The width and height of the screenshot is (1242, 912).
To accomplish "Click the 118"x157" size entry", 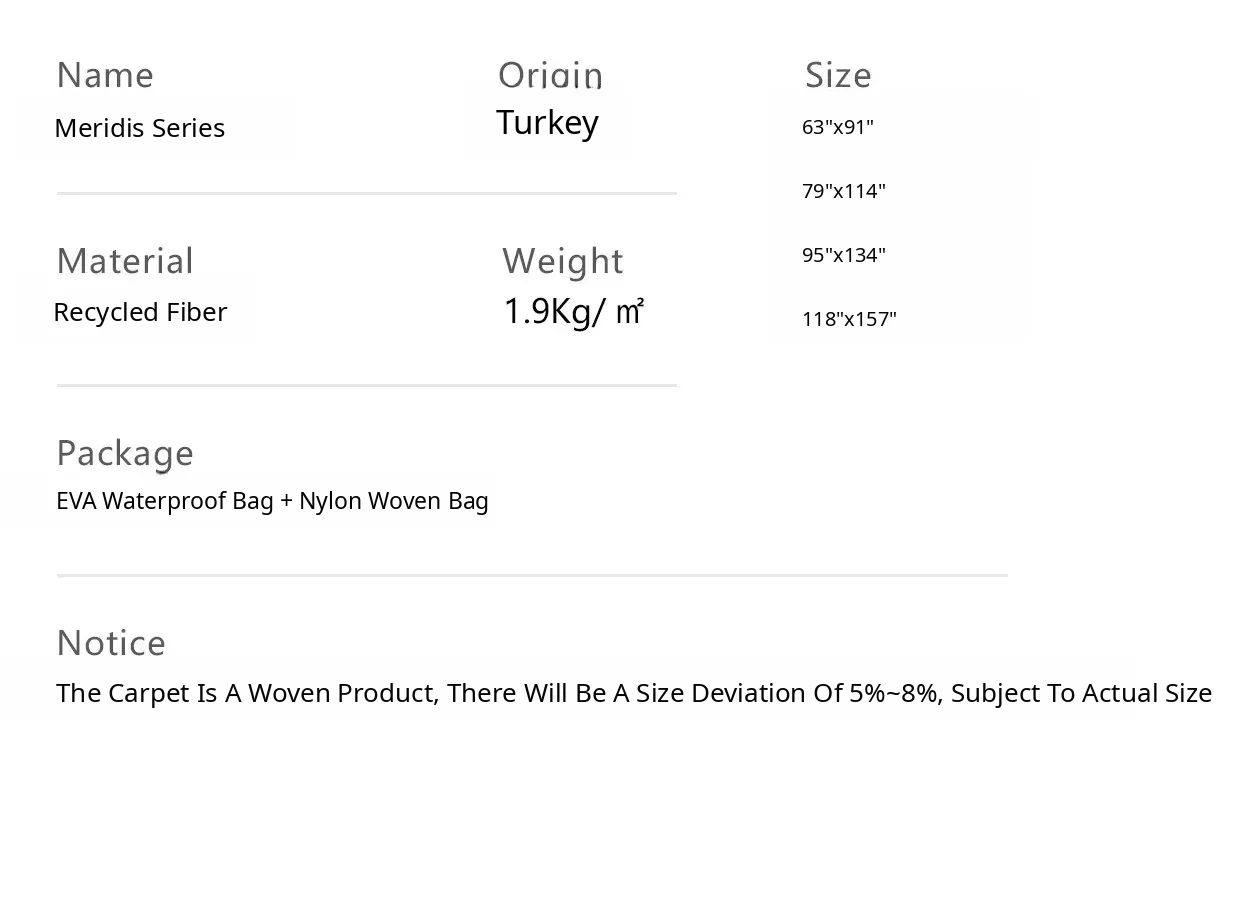I will point(849,319).
